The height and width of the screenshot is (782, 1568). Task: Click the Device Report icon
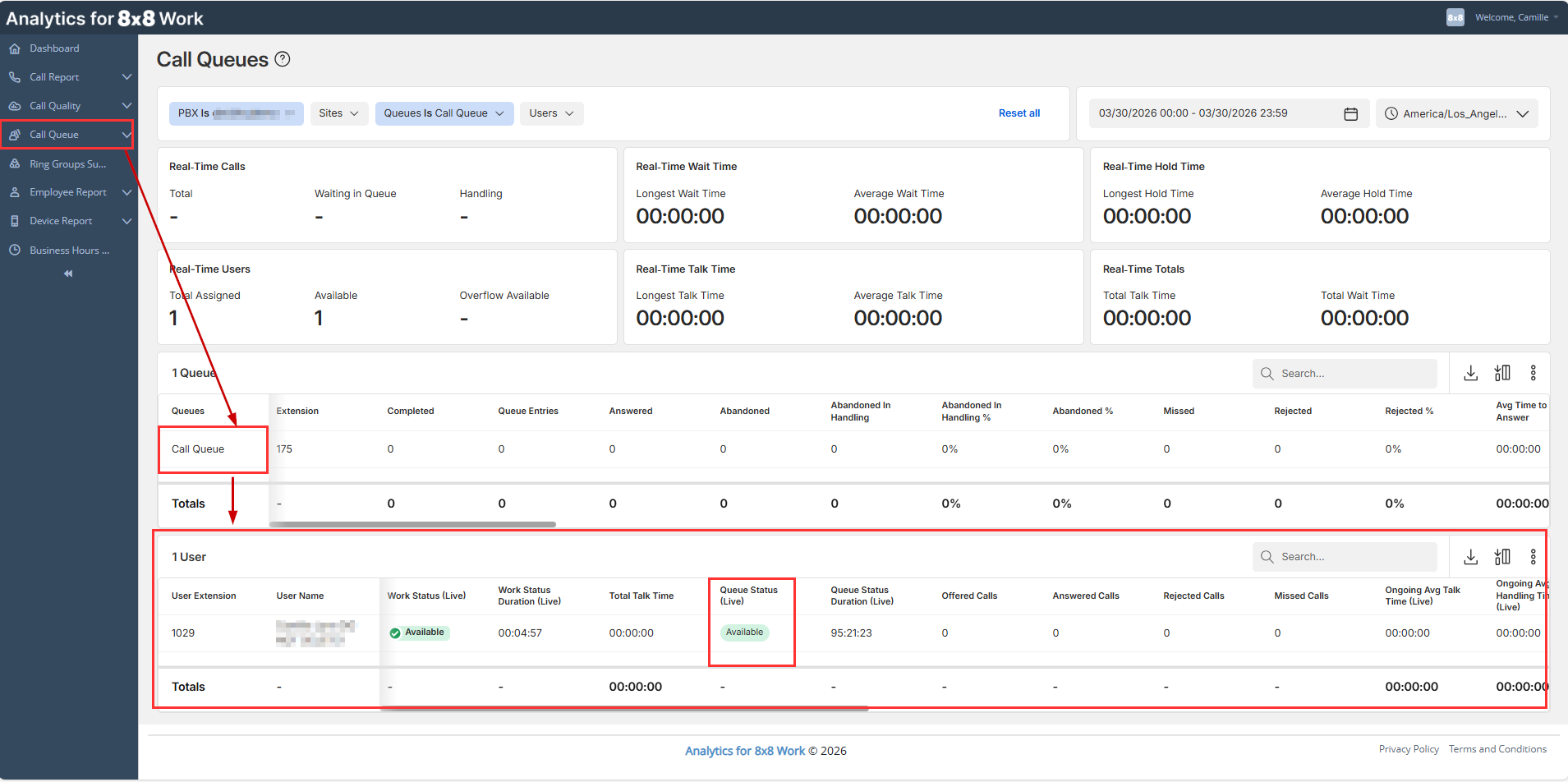coord(15,221)
